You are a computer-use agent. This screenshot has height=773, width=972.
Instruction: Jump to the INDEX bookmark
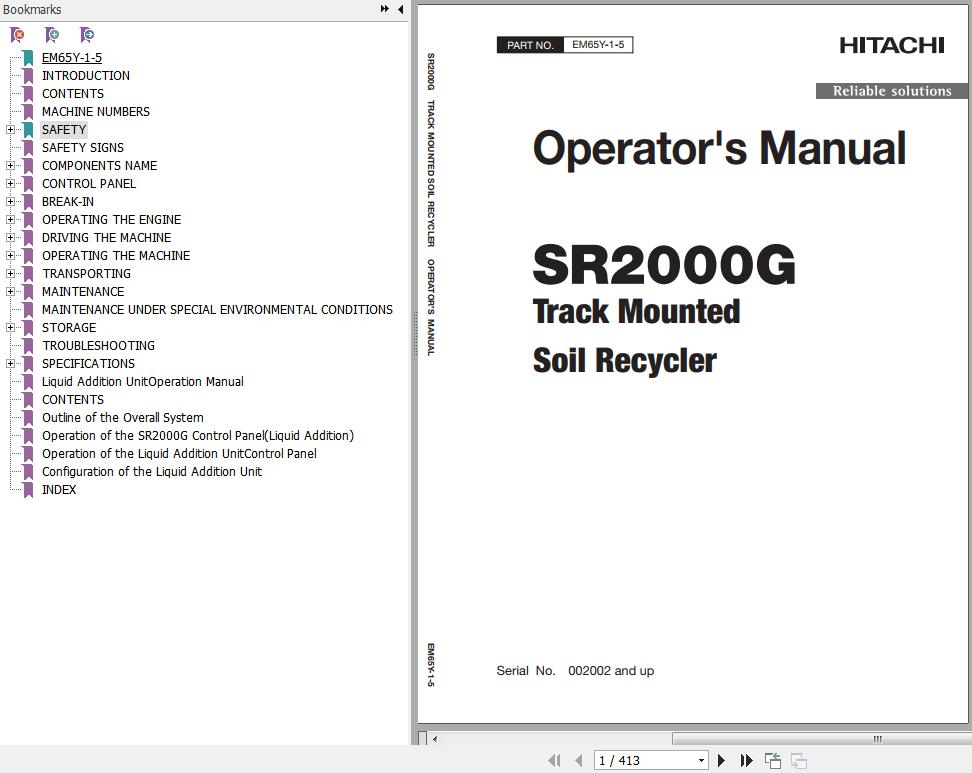59,490
